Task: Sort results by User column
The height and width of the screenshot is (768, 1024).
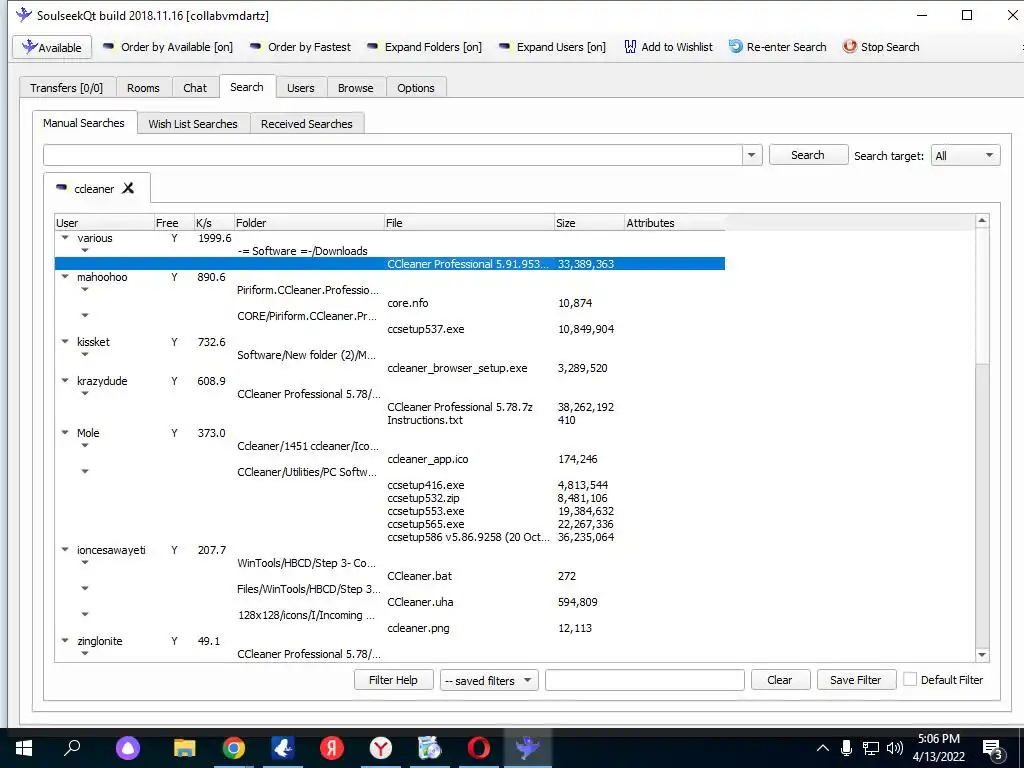Action: coord(104,223)
